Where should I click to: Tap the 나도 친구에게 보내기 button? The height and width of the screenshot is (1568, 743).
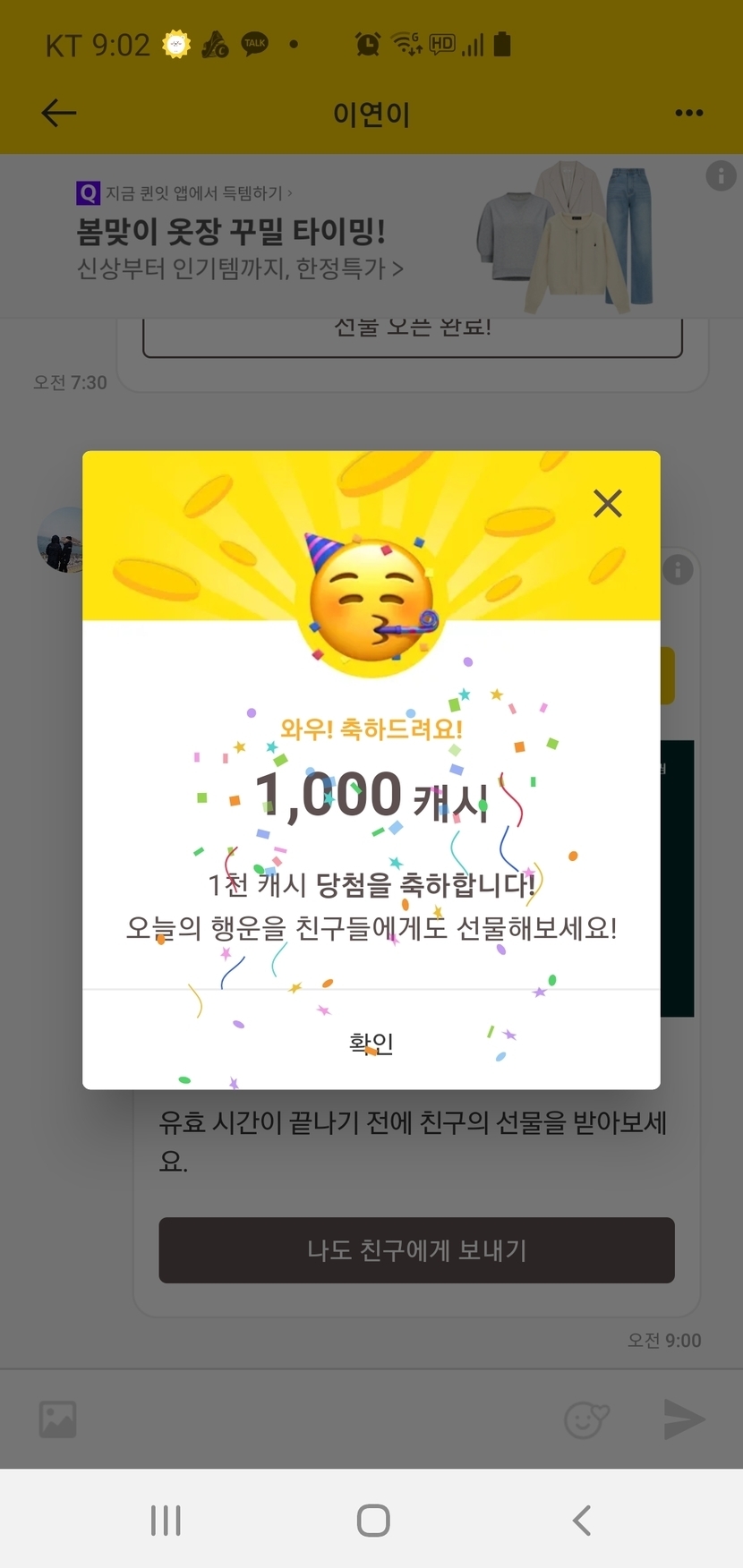click(x=416, y=1249)
